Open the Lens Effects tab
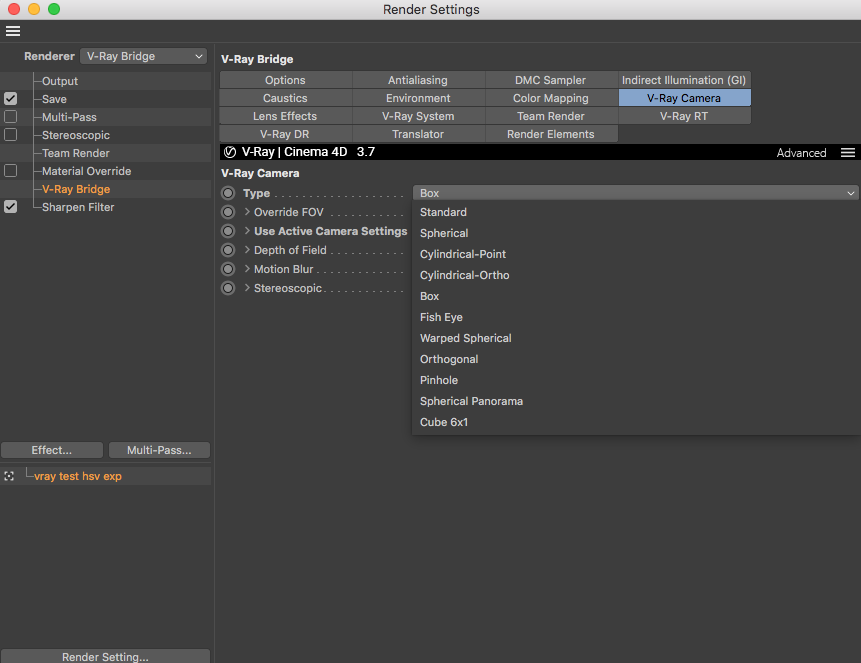 (286, 116)
